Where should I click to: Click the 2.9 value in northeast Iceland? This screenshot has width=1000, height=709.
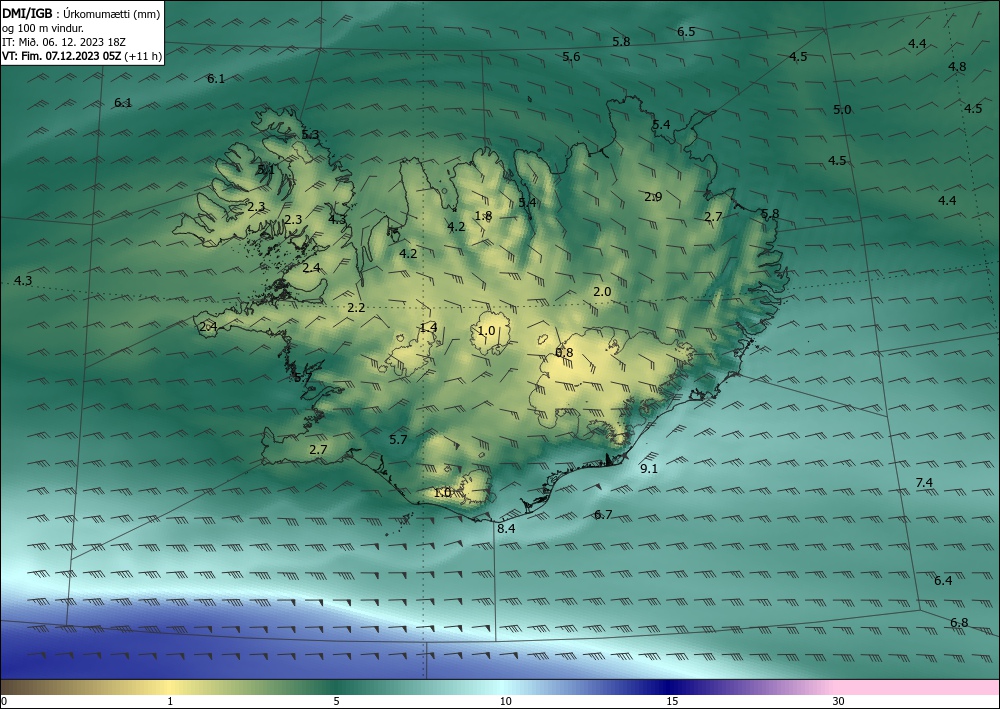[x=653, y=197]
